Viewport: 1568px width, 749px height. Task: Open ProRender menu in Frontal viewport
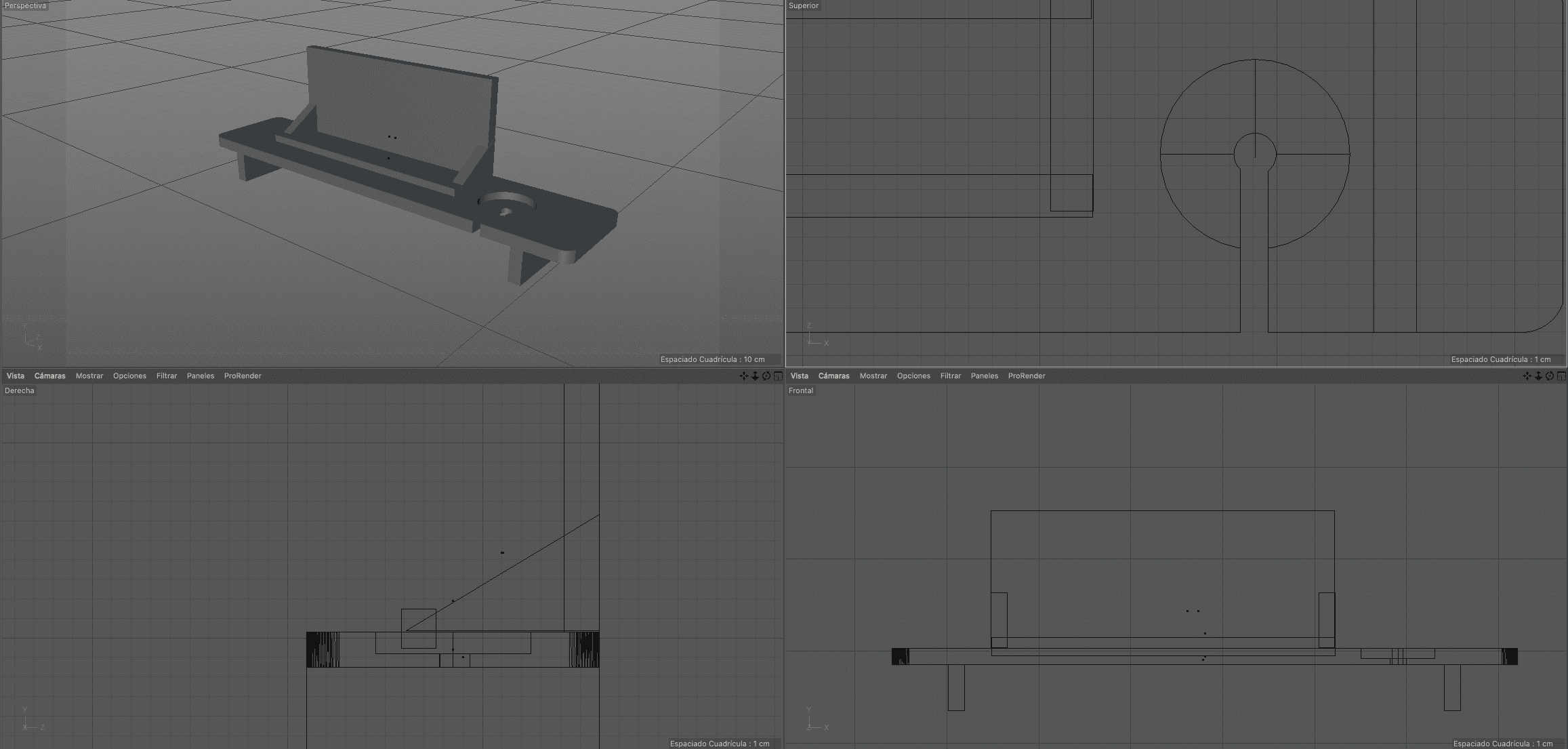(1027, 376)
